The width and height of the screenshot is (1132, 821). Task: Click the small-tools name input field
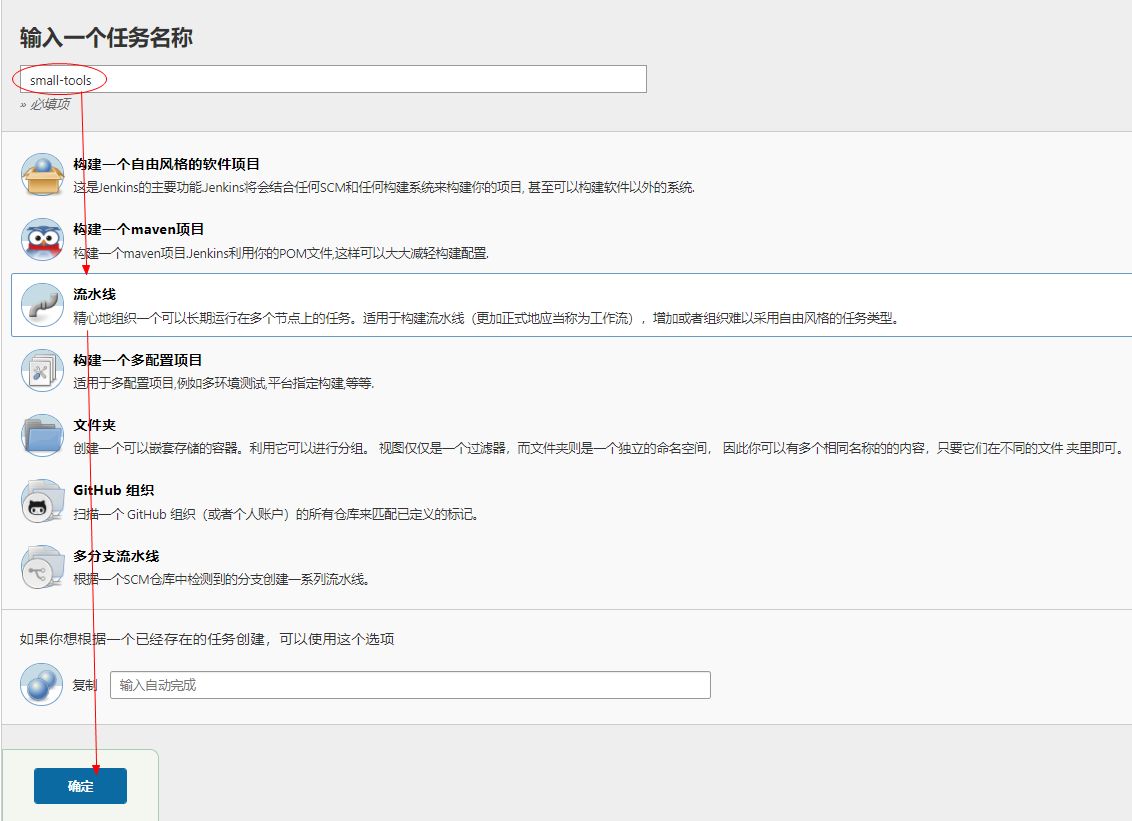pyautogui.click(x=330, y=79)
